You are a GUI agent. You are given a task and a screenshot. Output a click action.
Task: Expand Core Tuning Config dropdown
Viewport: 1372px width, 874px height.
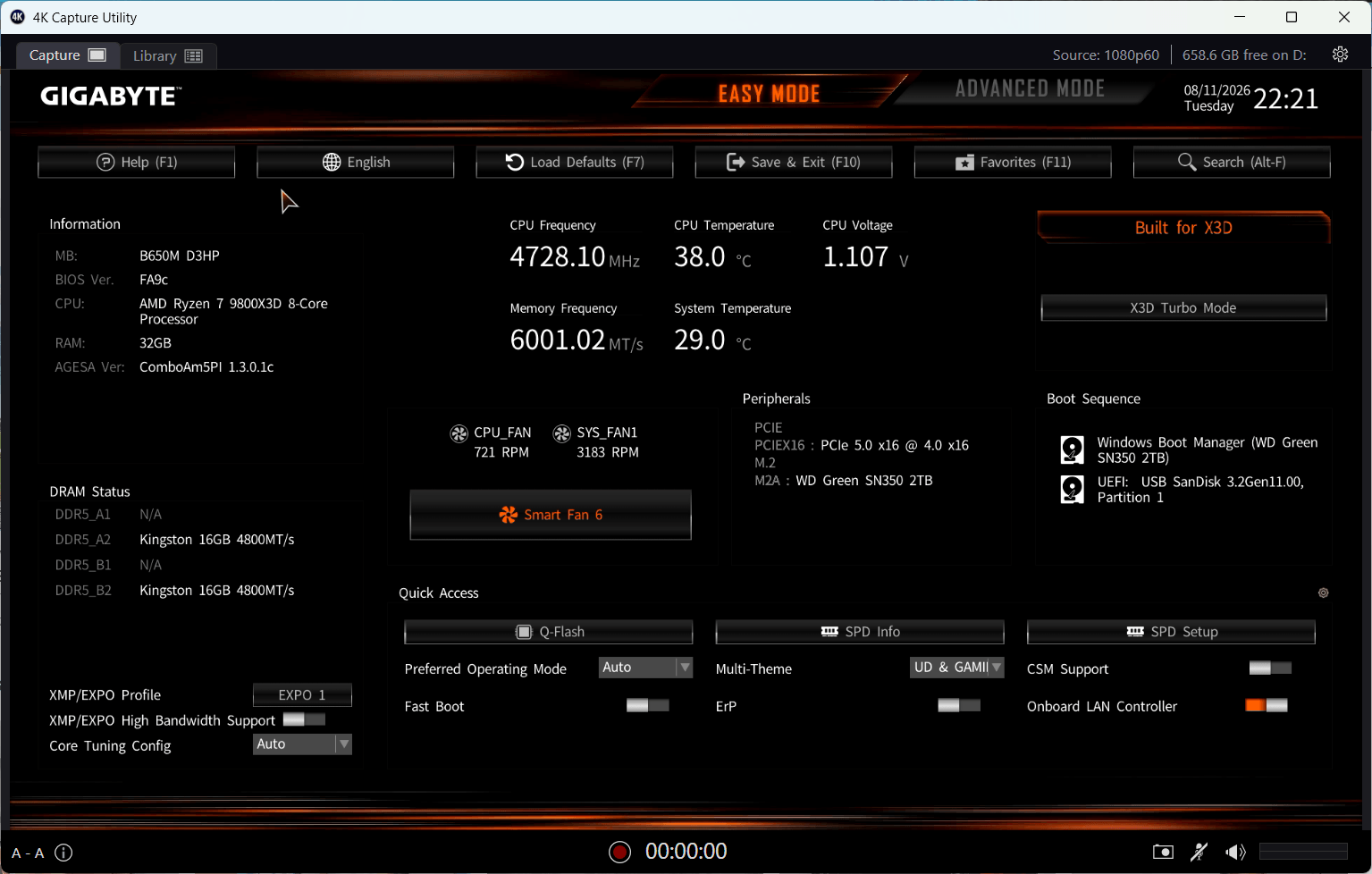[302, 744]
